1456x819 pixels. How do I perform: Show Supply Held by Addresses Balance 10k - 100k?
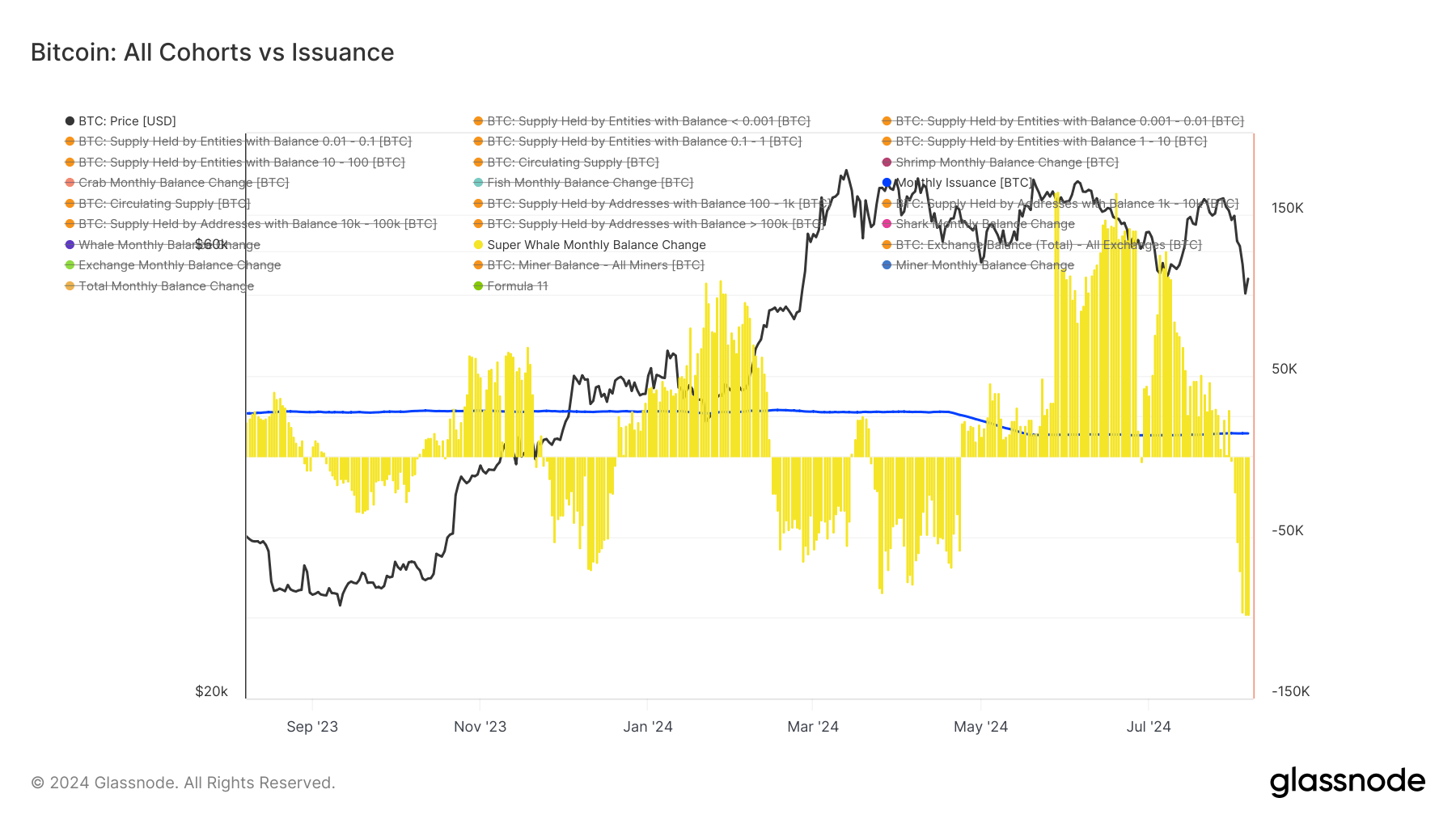click(251, 224)
